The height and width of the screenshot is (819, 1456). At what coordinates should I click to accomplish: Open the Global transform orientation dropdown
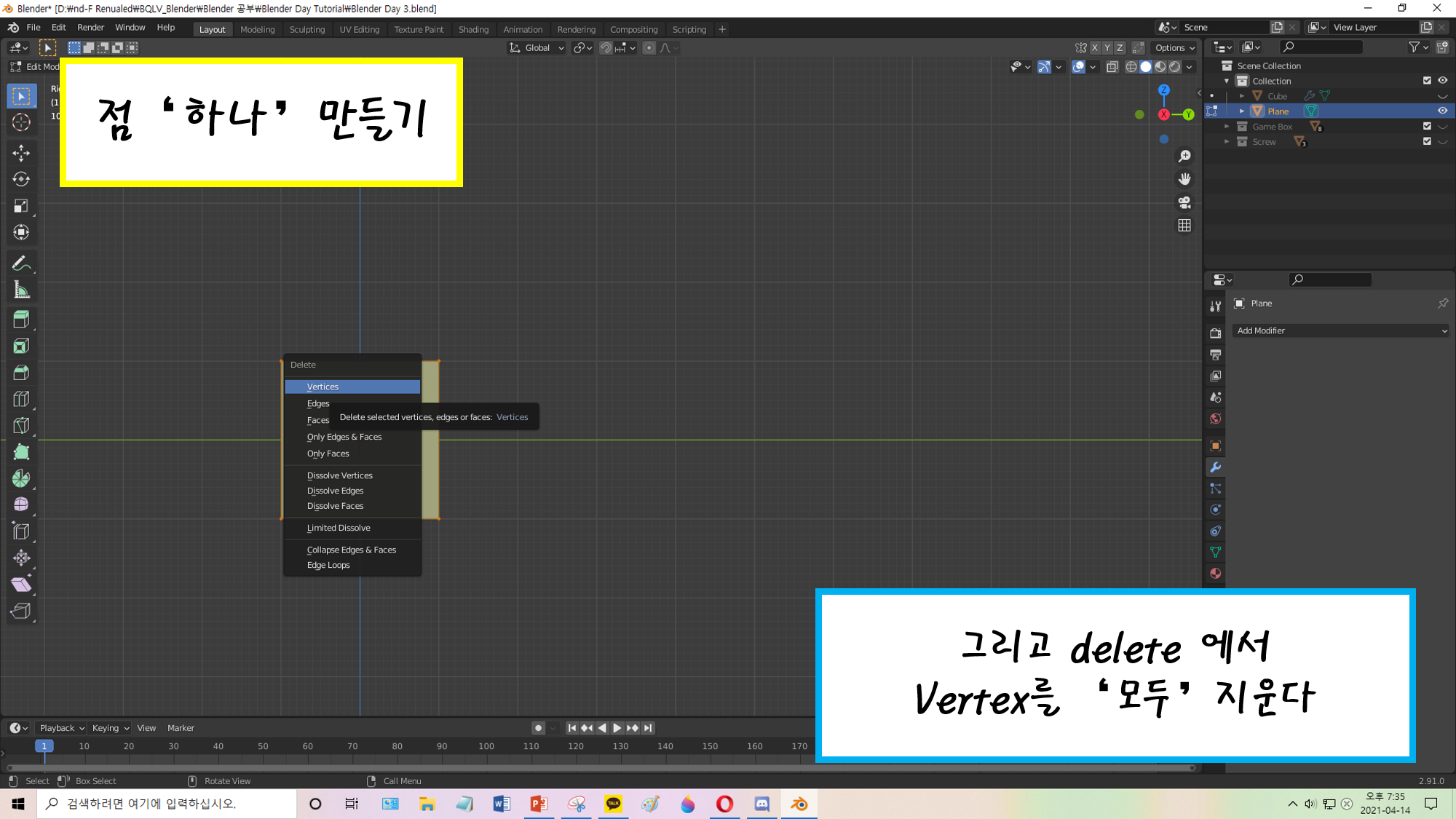pos(537,48)
